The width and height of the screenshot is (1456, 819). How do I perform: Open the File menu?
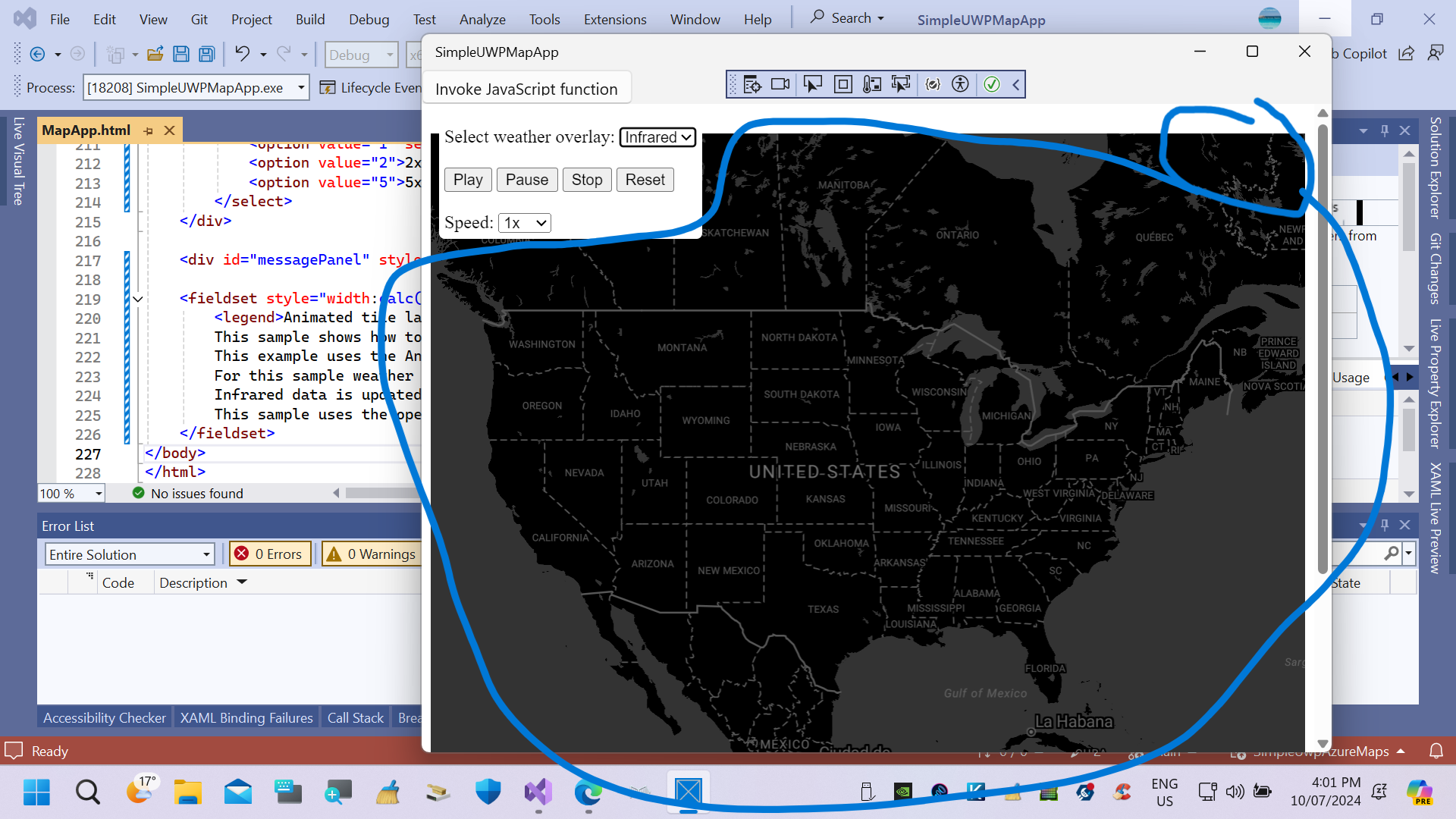tap(60, 19)
